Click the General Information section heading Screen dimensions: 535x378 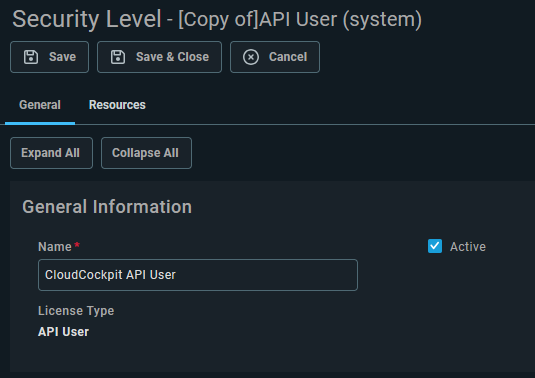pos(107,207)
